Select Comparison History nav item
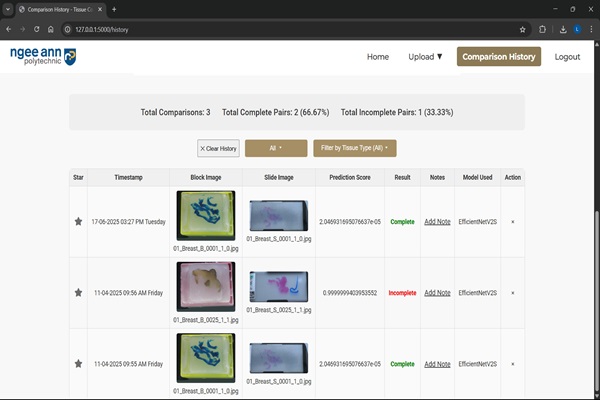The image size is (600, 400). coord(499,57)
